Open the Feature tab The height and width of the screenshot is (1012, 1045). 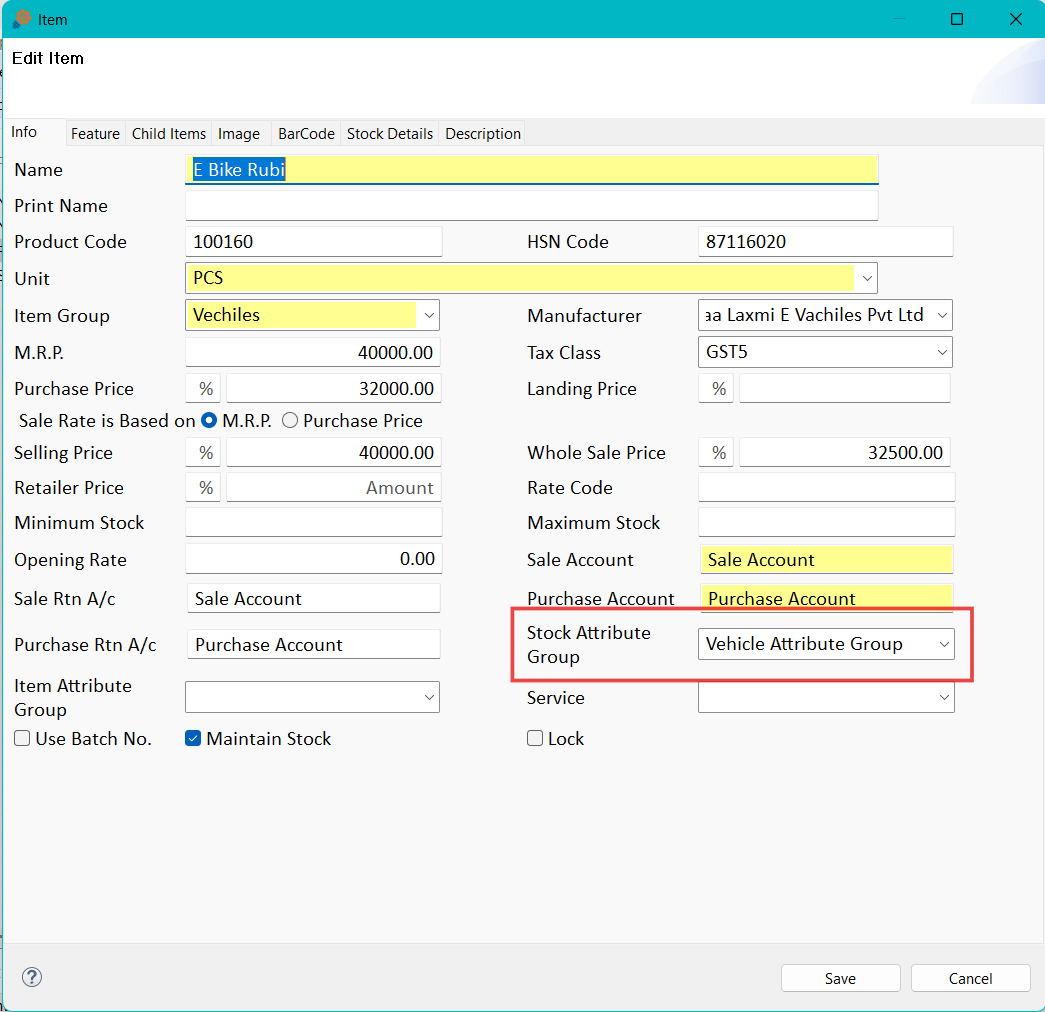pos(95,133)
